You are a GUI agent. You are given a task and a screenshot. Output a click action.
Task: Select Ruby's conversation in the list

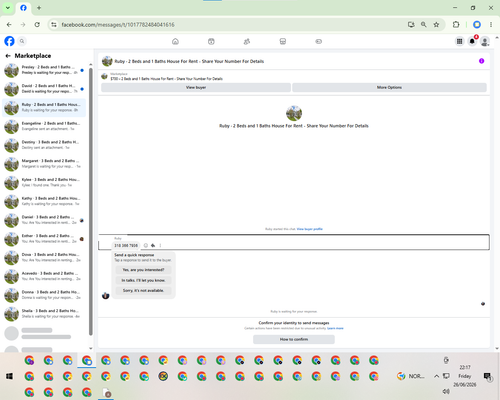44,107
